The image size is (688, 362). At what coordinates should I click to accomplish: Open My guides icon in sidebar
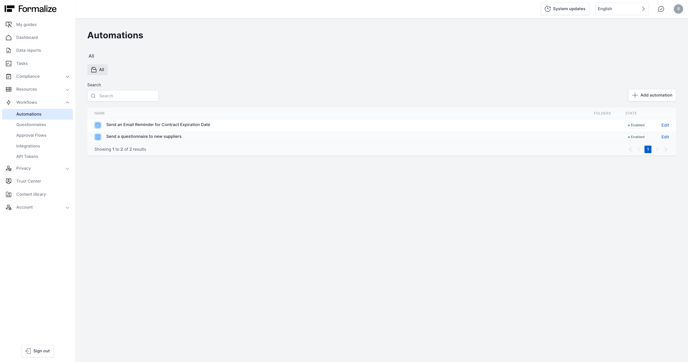(x=8, y=25)
